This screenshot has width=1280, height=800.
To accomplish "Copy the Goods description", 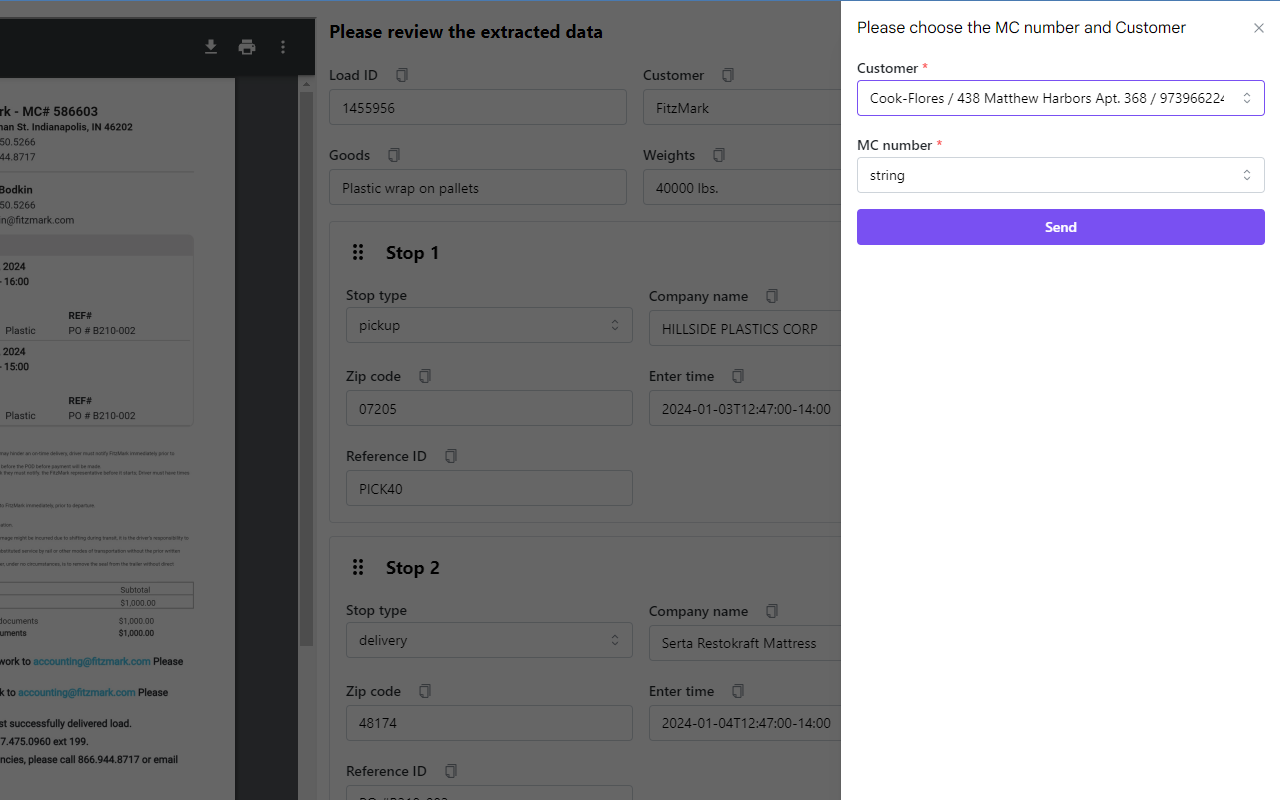I will coord(393,154).
